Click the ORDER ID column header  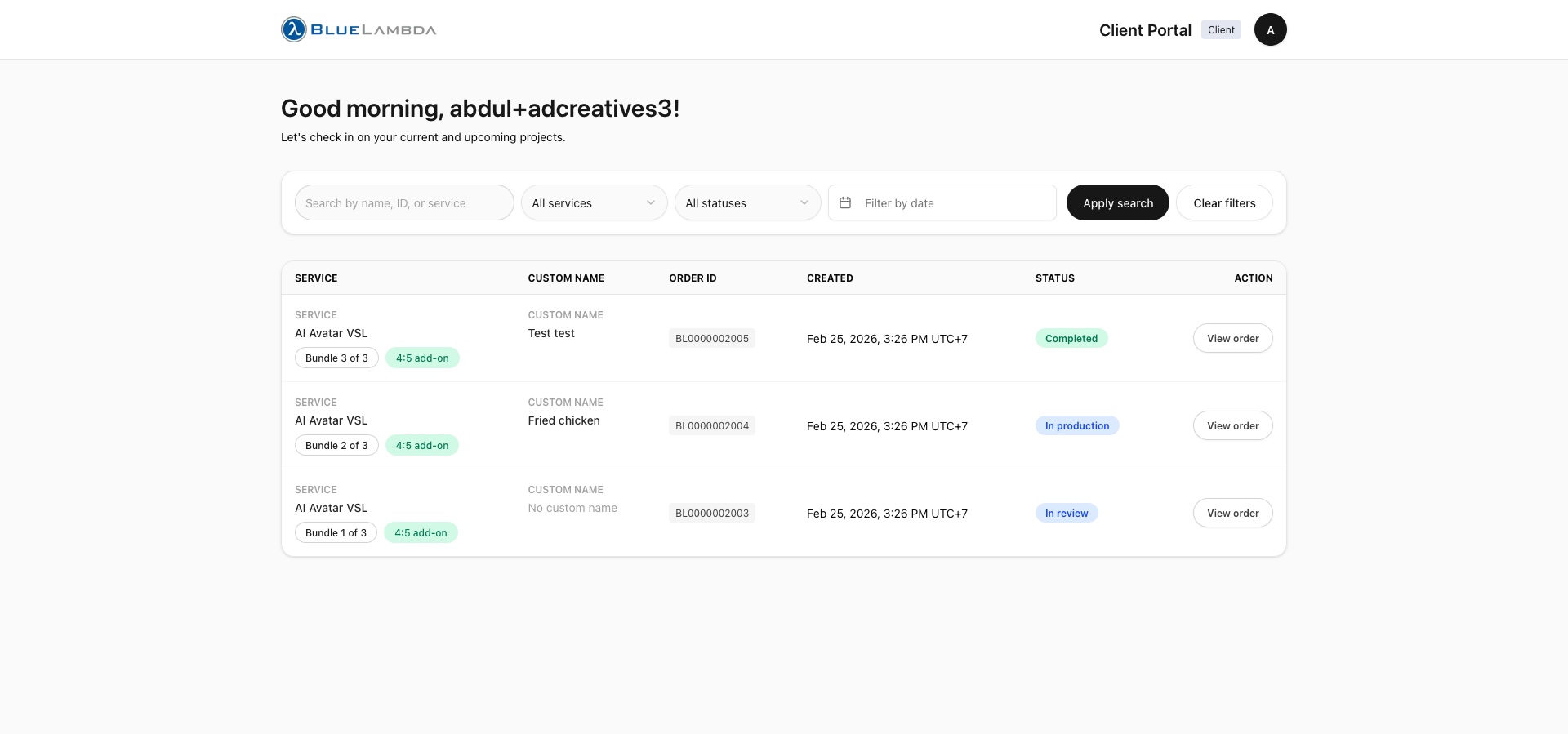click(693, 278)
